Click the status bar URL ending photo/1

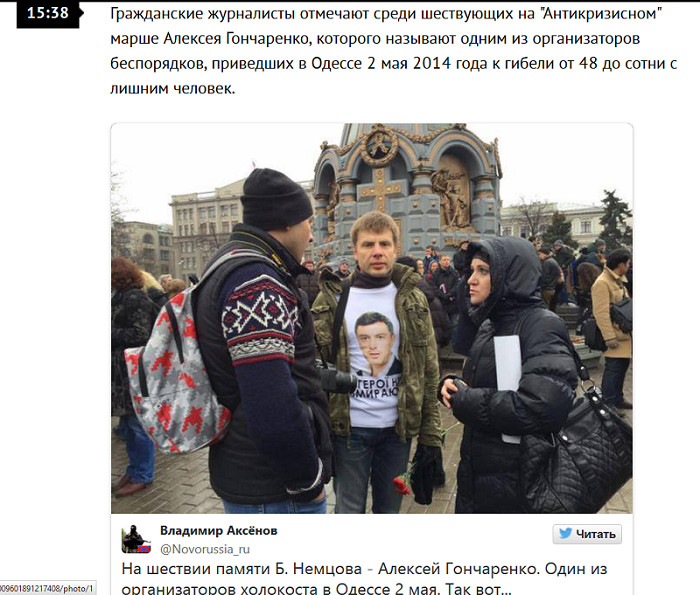coord(47,588)
